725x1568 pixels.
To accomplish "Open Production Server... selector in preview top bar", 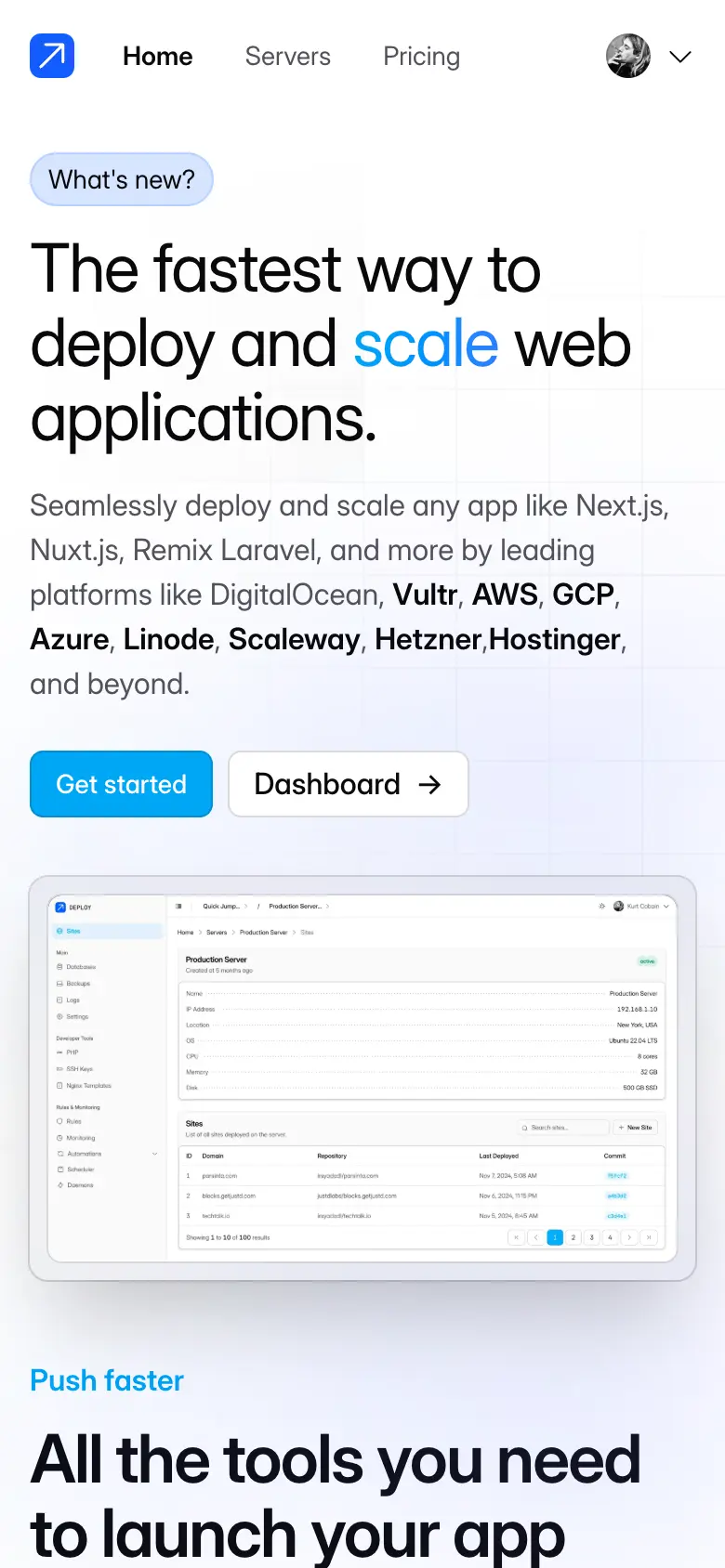I will coord(298,906).
